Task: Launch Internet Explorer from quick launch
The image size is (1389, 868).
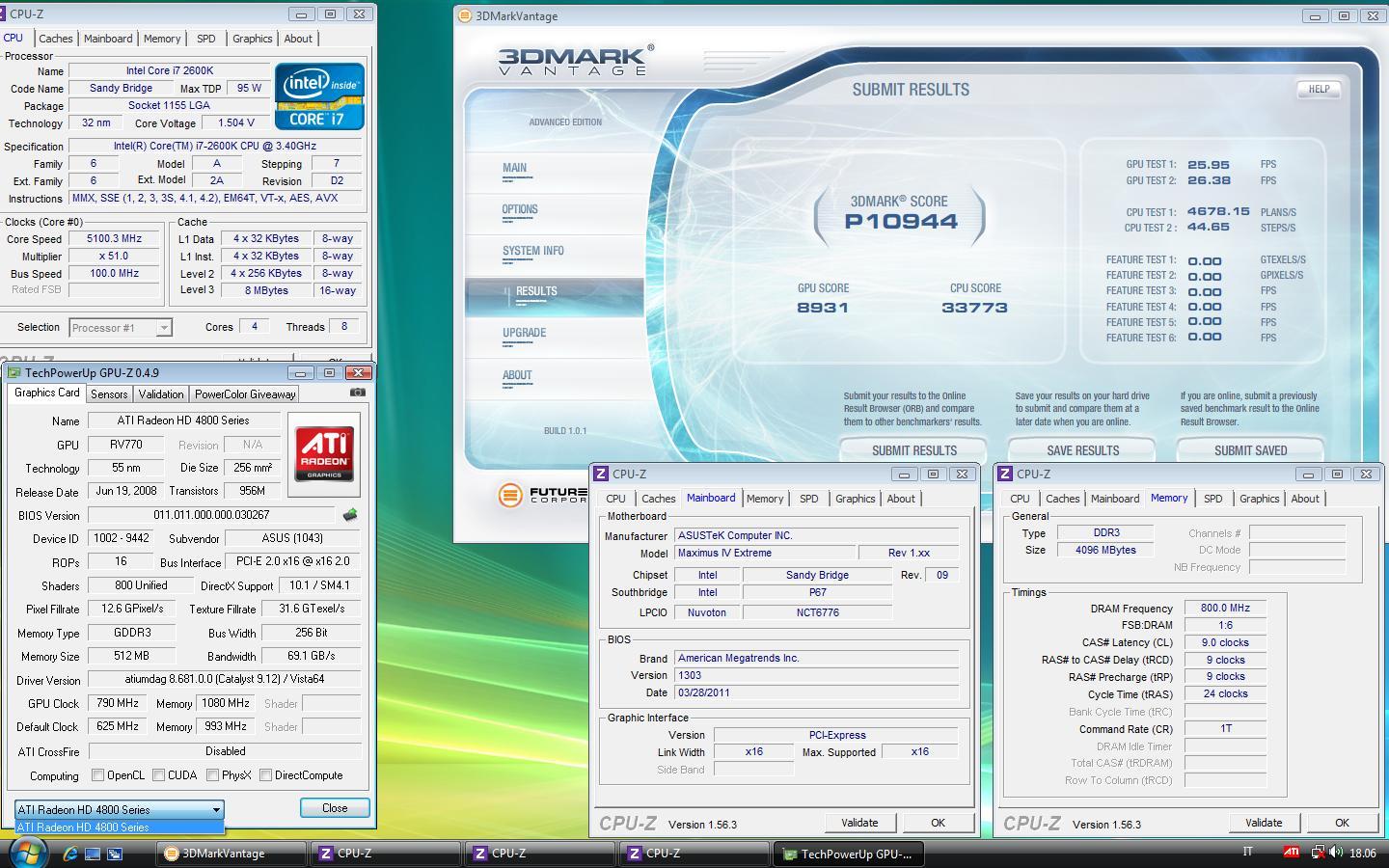Action: pos(70,854)
